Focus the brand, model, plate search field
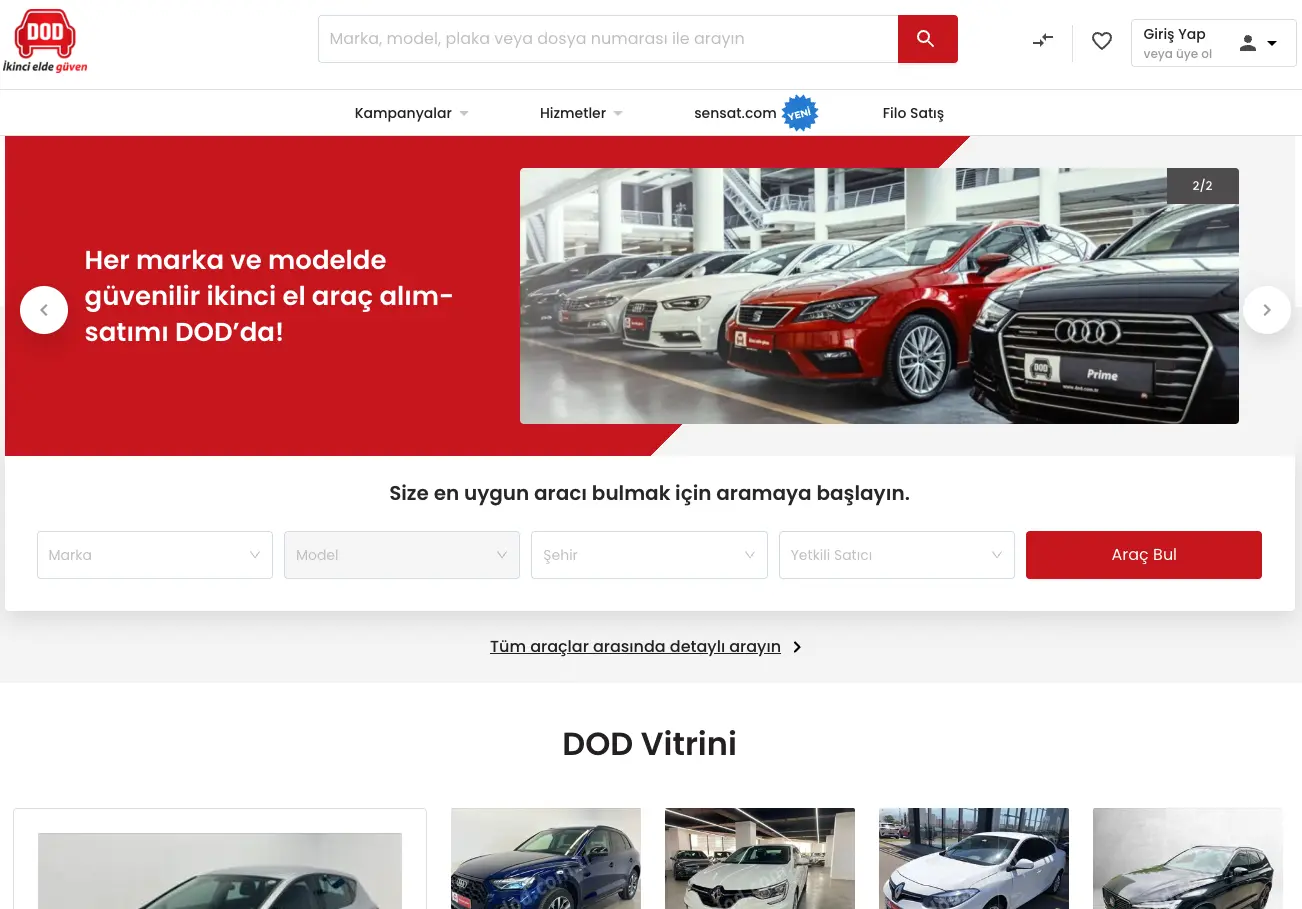 pos(608,39)
